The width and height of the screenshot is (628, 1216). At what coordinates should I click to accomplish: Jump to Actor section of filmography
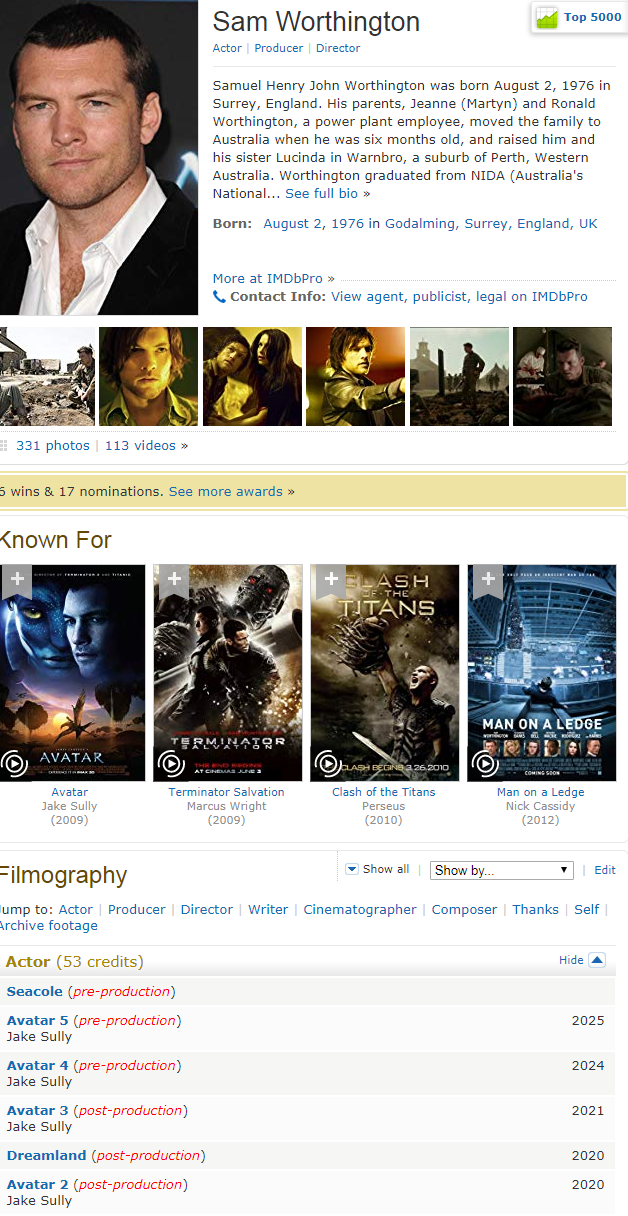(x=76, y=910)
